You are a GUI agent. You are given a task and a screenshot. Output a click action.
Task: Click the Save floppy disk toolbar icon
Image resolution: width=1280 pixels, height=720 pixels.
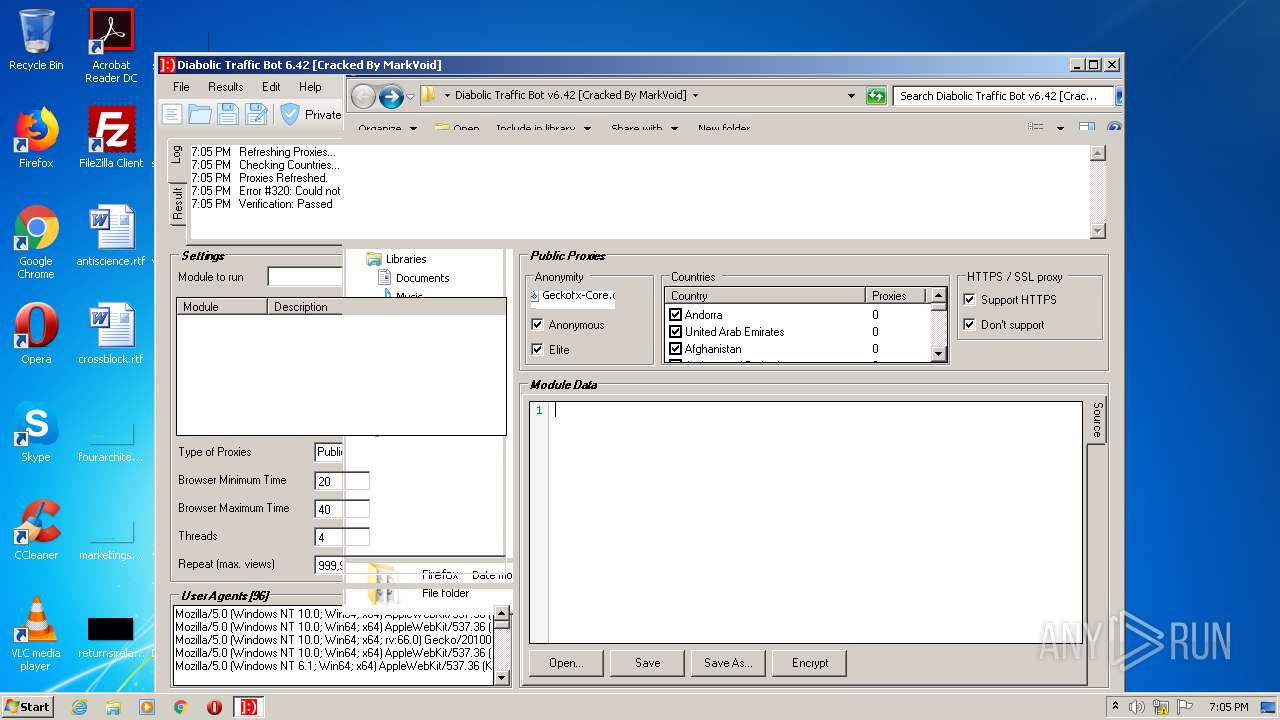point(229,114)
